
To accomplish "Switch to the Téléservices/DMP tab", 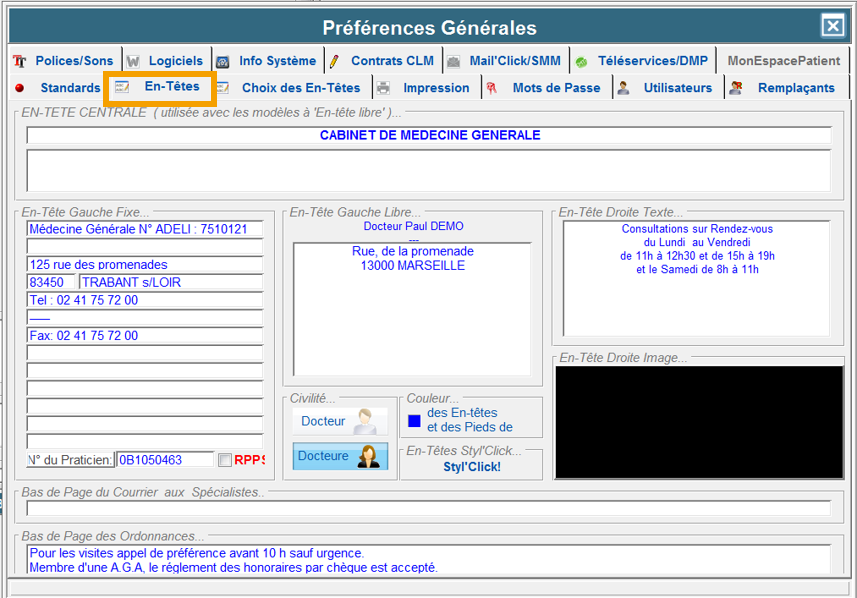I will tap(643, 61).
